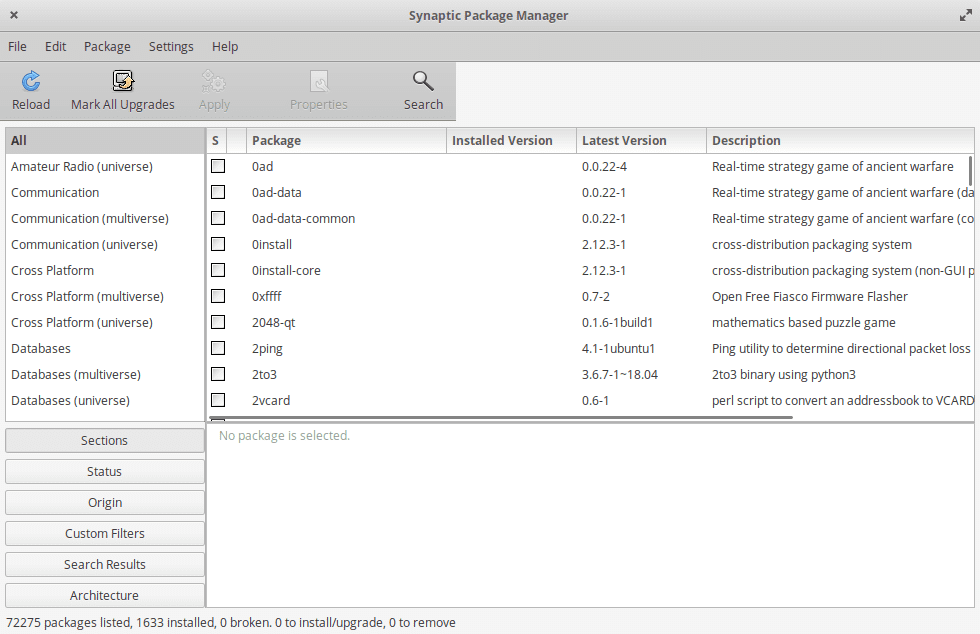Mark the 2ping package checkbox
Screen dimensions: 980x634
pyautogui.click(x=218, y=348)
